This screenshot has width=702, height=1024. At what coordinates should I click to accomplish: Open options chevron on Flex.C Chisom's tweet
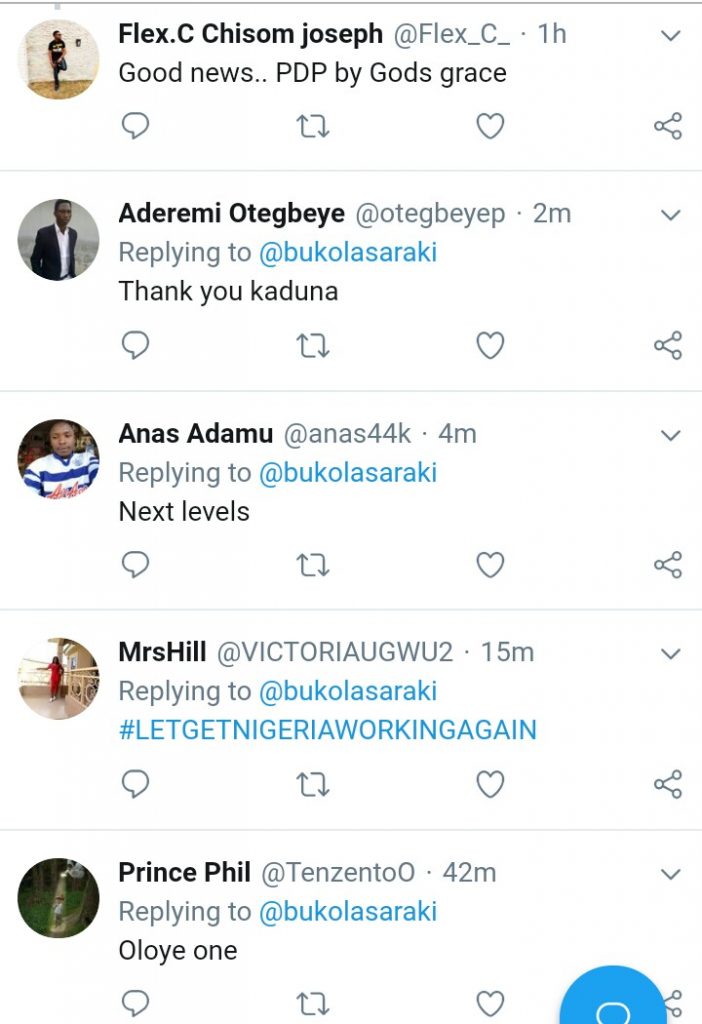(x=671, y=36)
